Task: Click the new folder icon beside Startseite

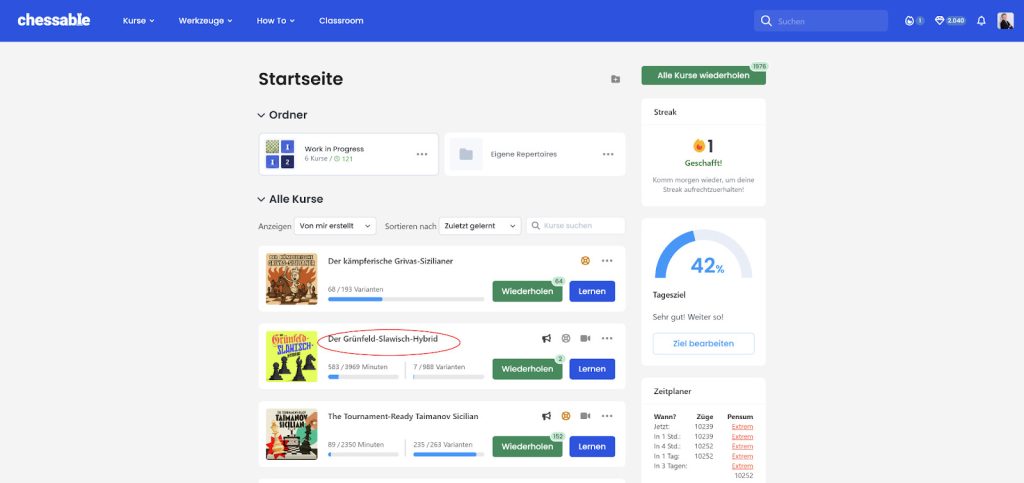Action: [x=615, y=79]
